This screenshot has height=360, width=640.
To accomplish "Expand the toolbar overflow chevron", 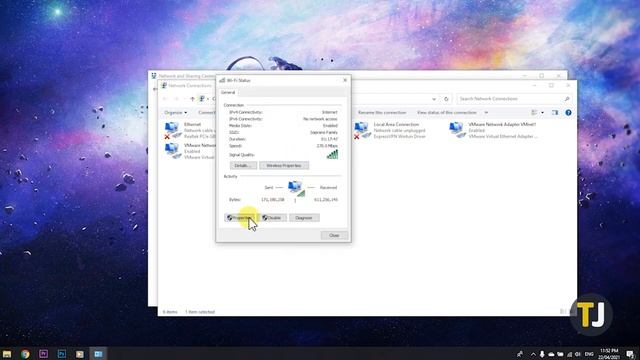I will pos(486,112).
